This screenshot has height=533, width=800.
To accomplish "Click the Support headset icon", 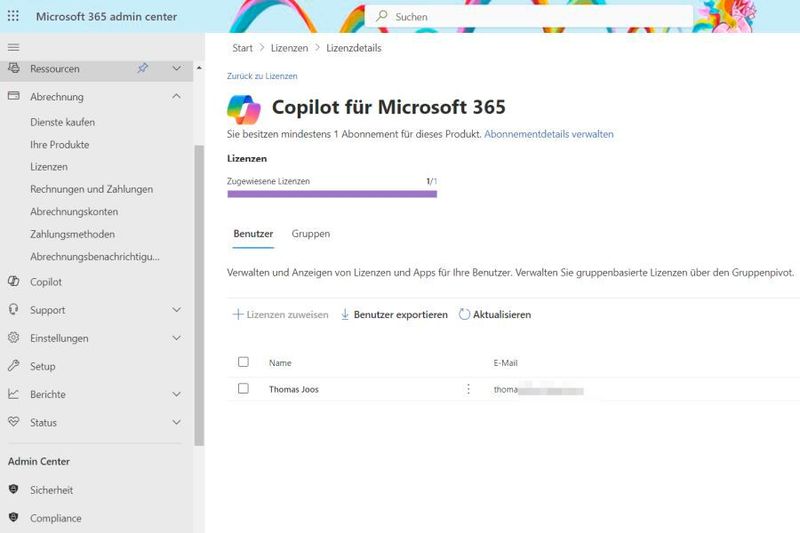I will 14,309.
